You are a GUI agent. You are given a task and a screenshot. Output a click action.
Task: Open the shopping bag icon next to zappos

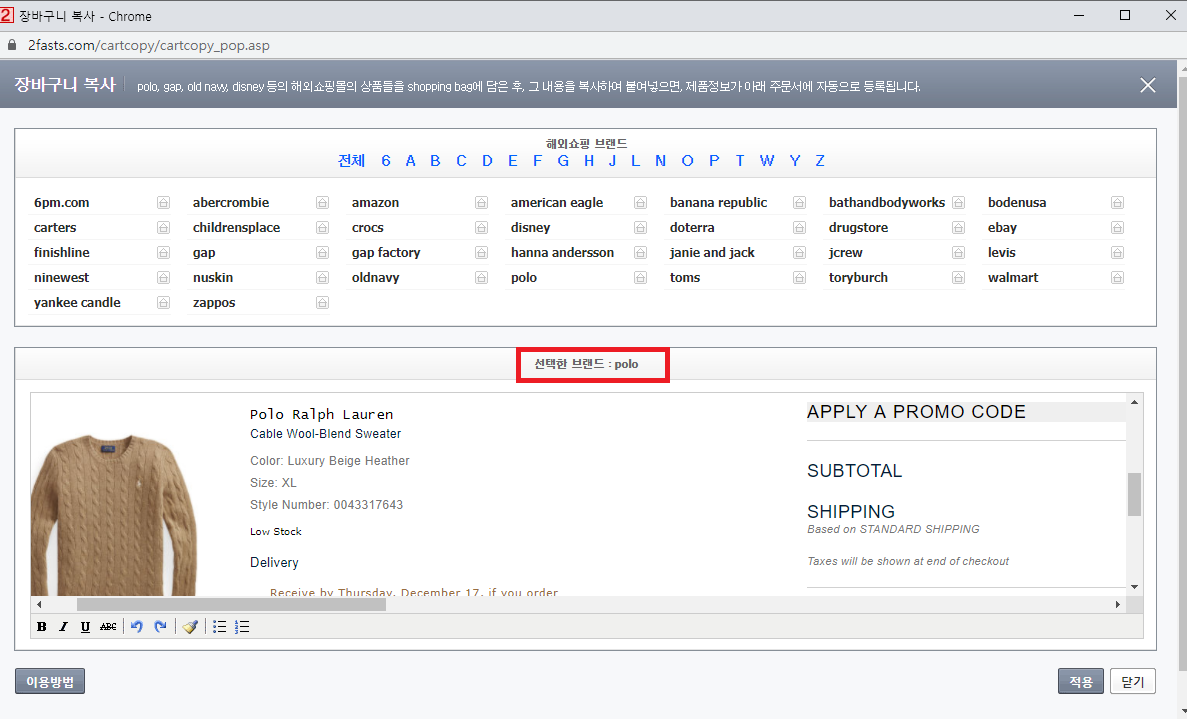(x=322, y=303)
